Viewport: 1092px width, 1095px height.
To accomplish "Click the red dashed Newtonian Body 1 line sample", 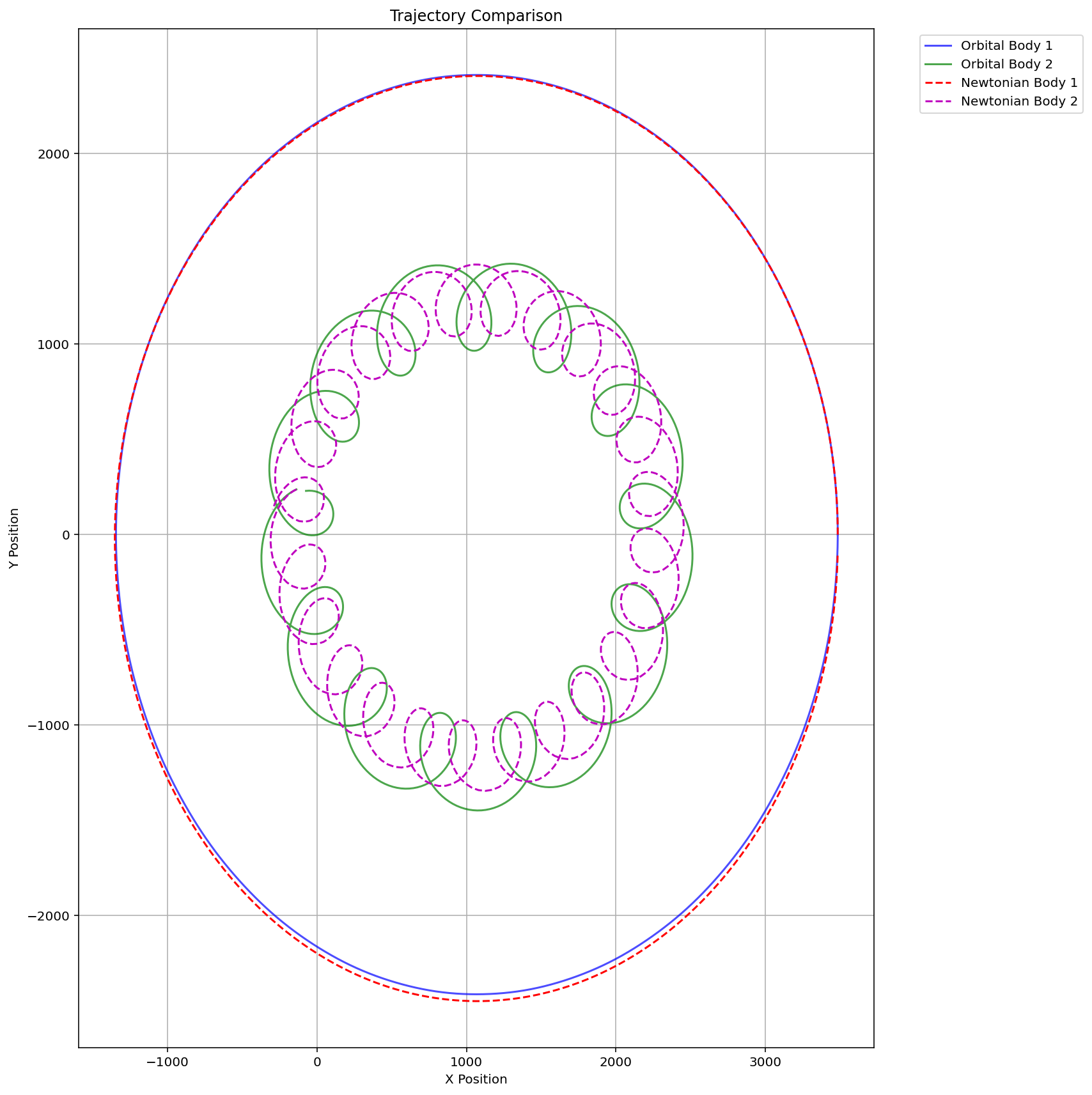I will click(939, 82).
